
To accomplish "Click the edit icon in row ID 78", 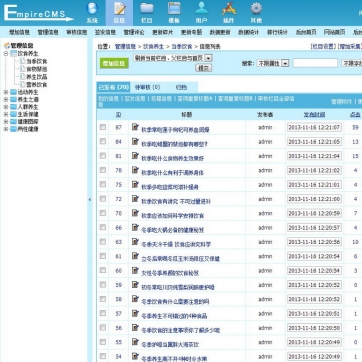I will (135, 170).
